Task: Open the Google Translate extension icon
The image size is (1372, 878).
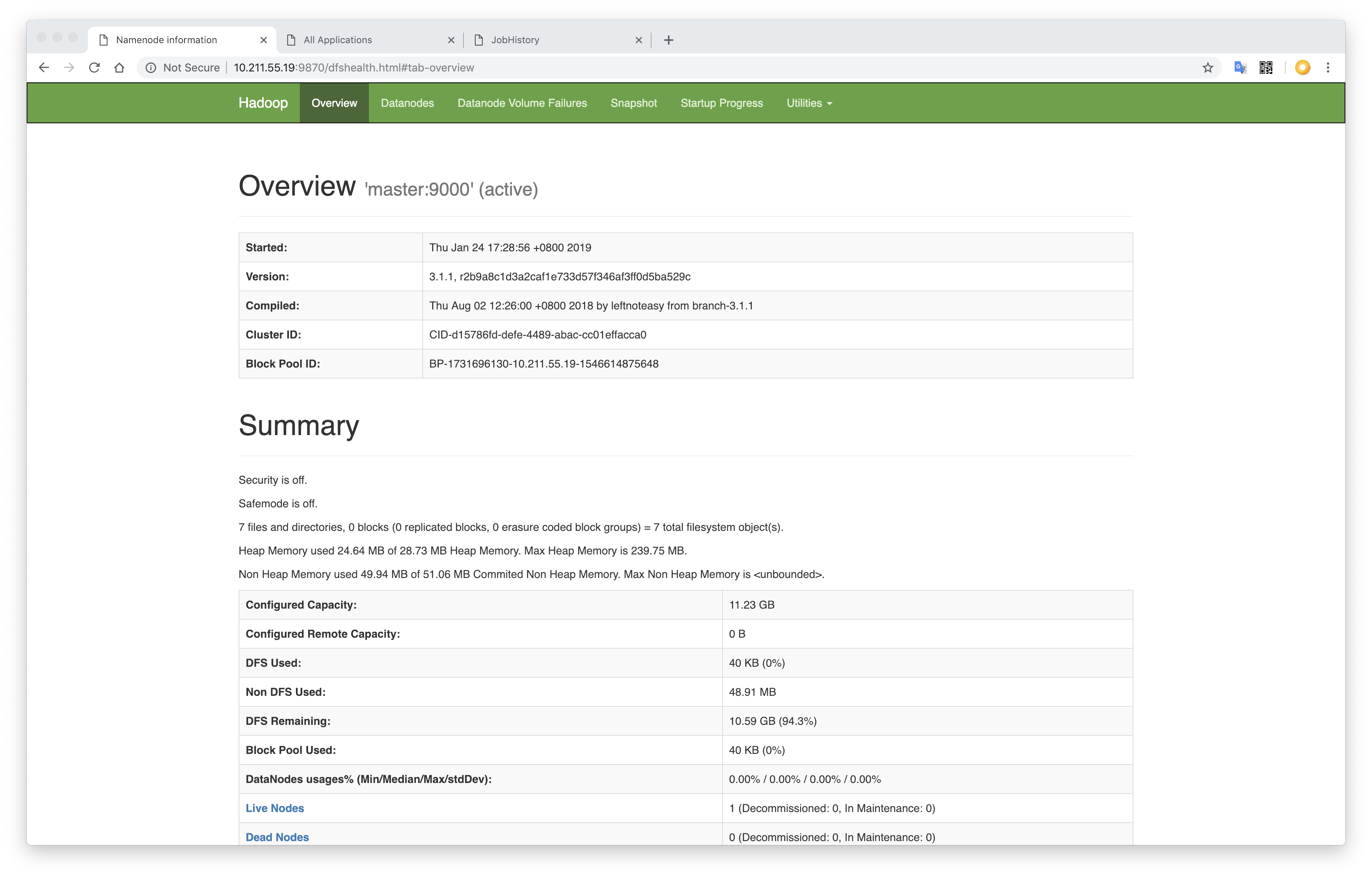Action: coord(1241,68)
